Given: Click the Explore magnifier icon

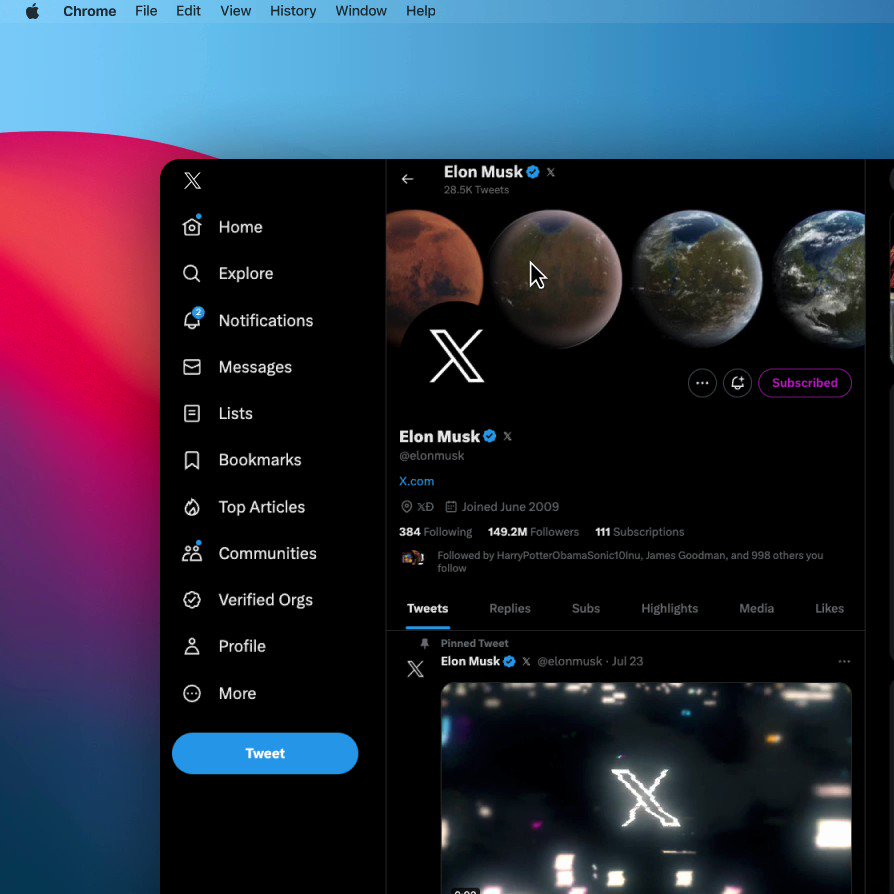Looking at the screenshot, I should pos(192,274).
